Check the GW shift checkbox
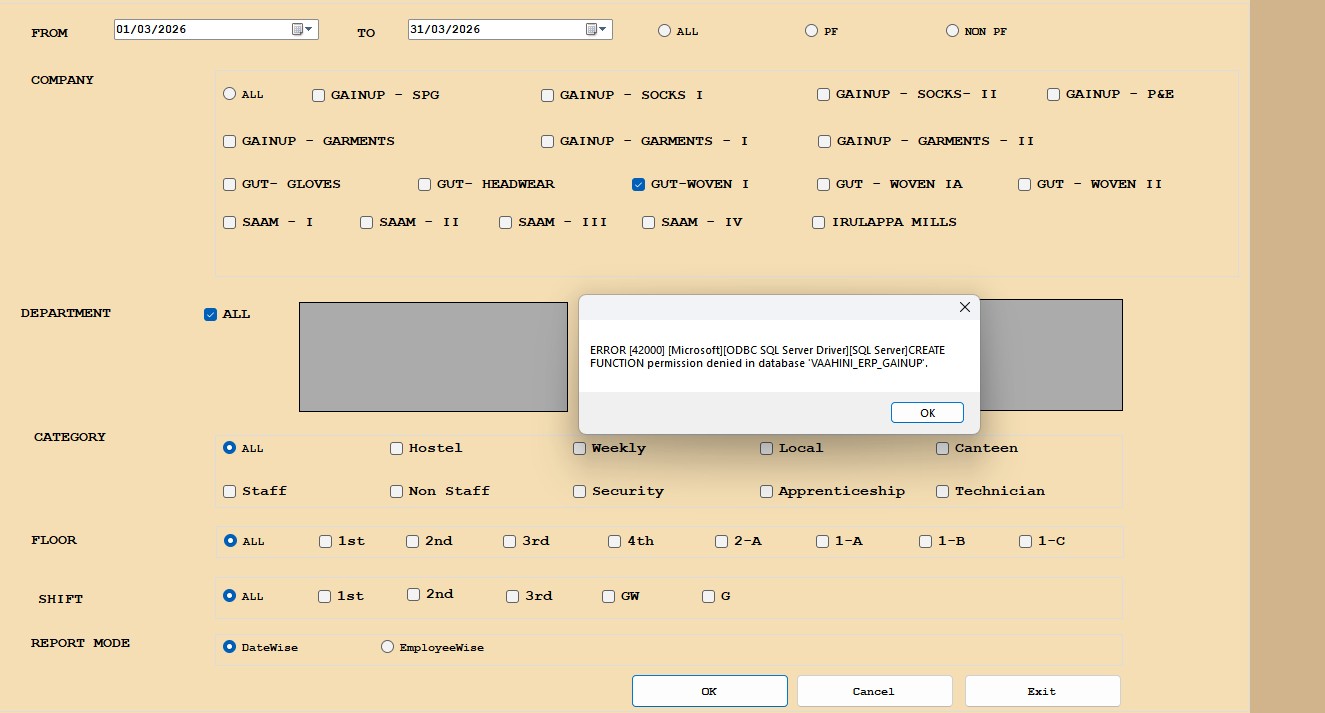The height and width of the screenshot is (713, 1325). [x=608, y=596]
